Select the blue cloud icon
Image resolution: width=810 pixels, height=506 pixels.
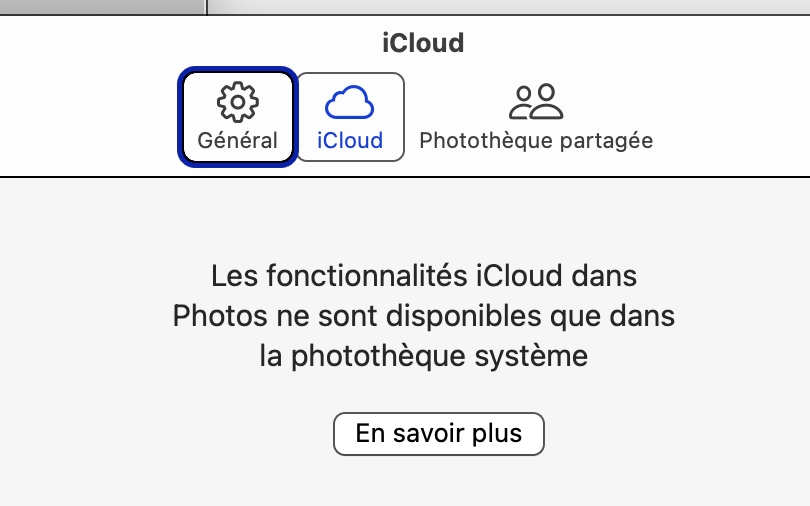(350, 102)
